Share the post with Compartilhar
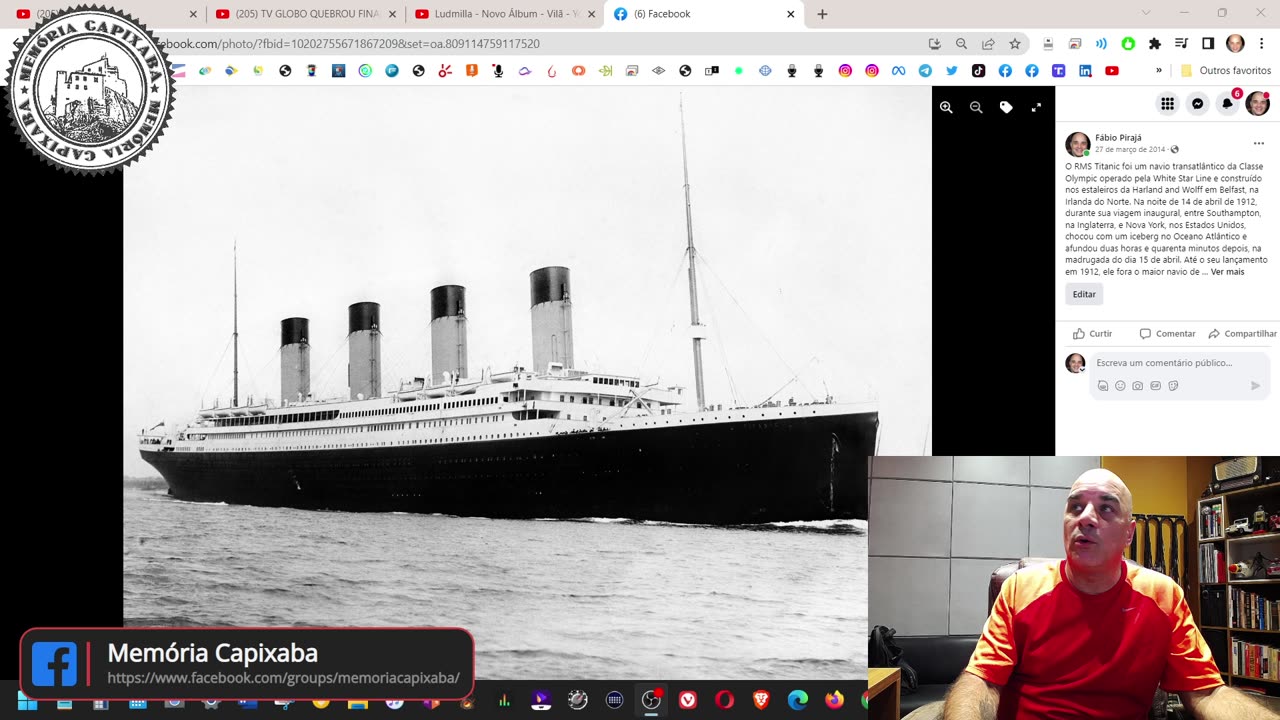 tap(1242, 334)
